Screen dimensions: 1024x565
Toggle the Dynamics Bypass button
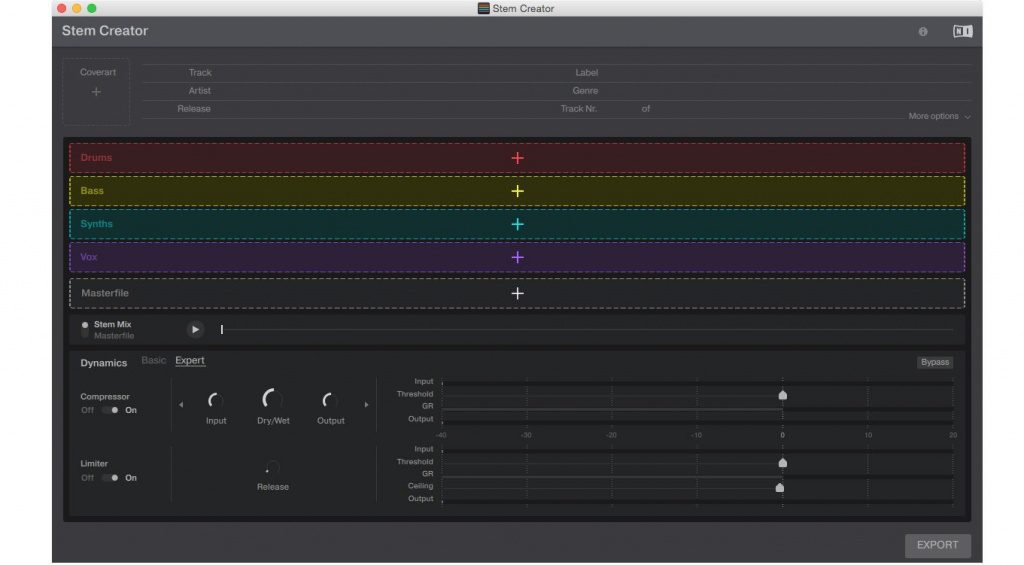click(x=935, y=362)
